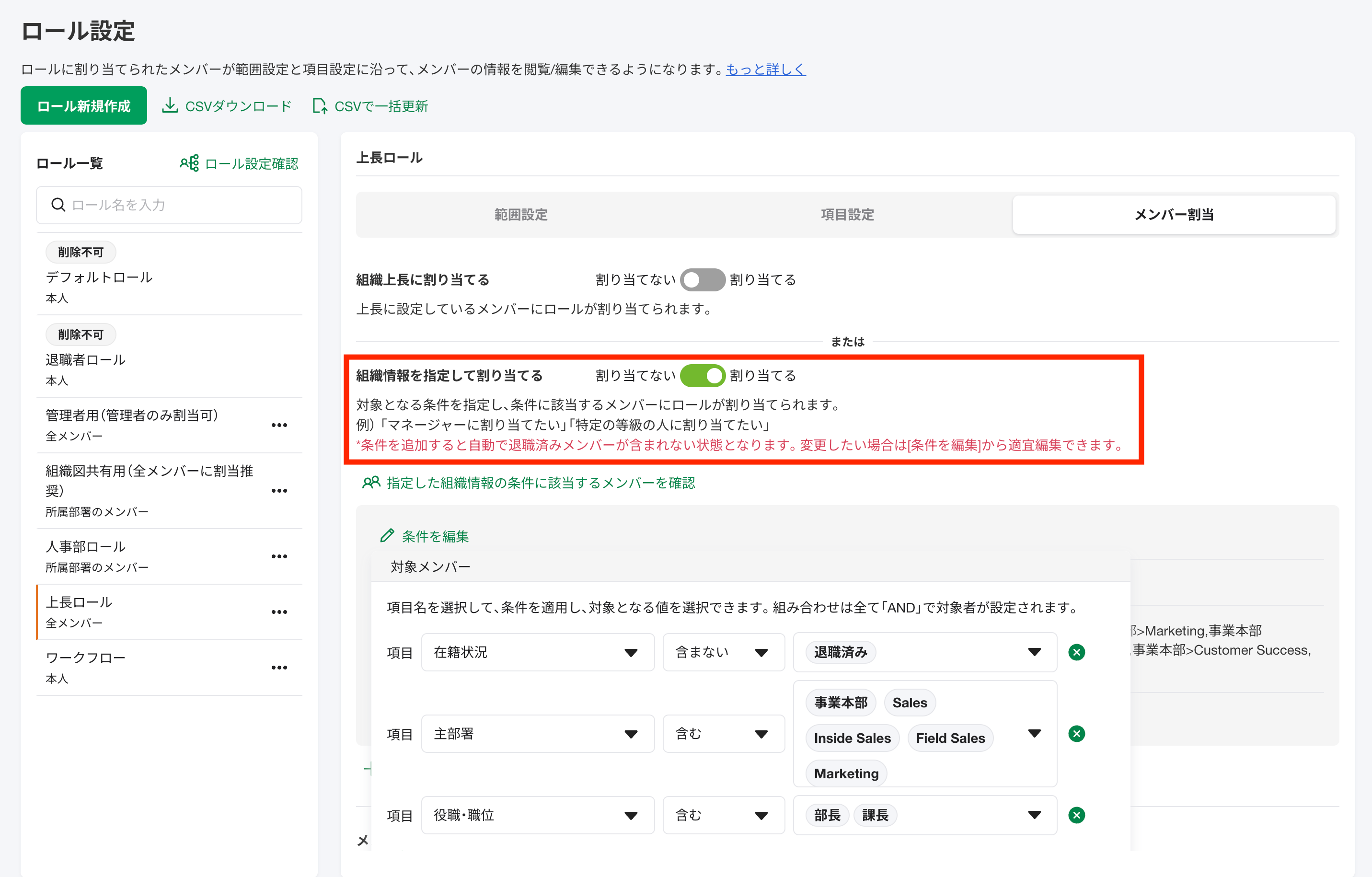
Task: Click the ロール設定確認 organization icon
Action: tap(189, 163)
